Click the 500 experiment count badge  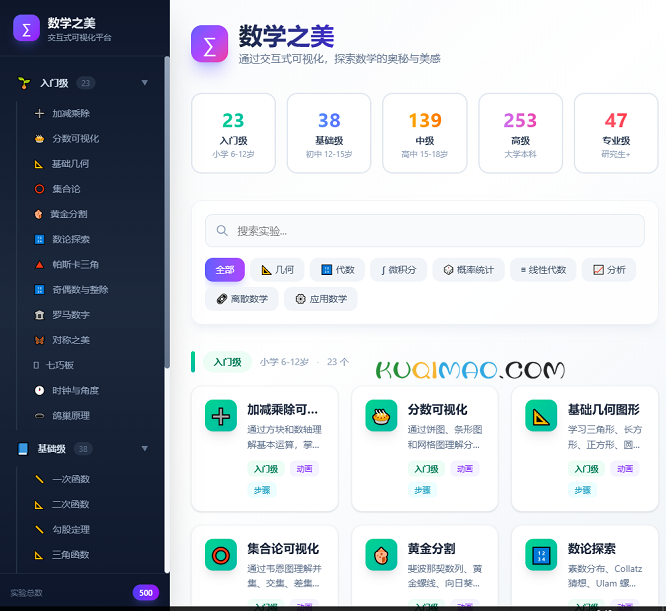coord(146,593)
